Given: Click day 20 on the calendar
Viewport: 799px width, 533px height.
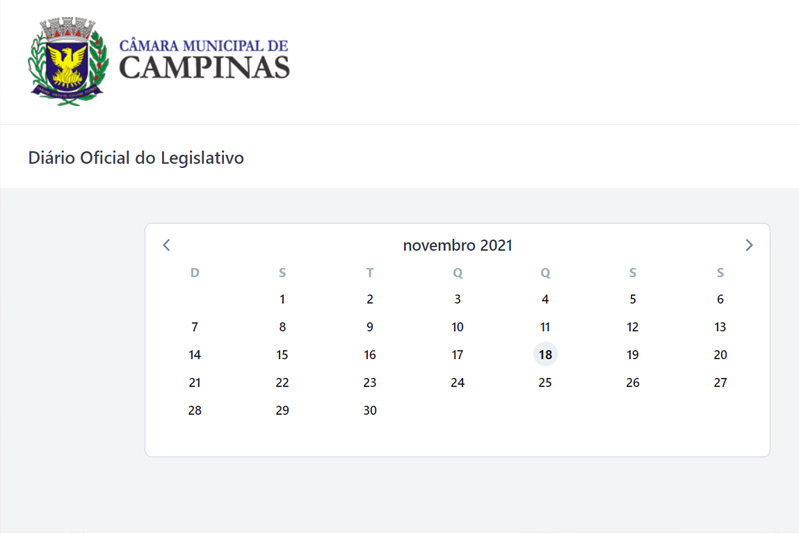Looking at the screenshot, I should pyautogui.click(x=720, y=355).
